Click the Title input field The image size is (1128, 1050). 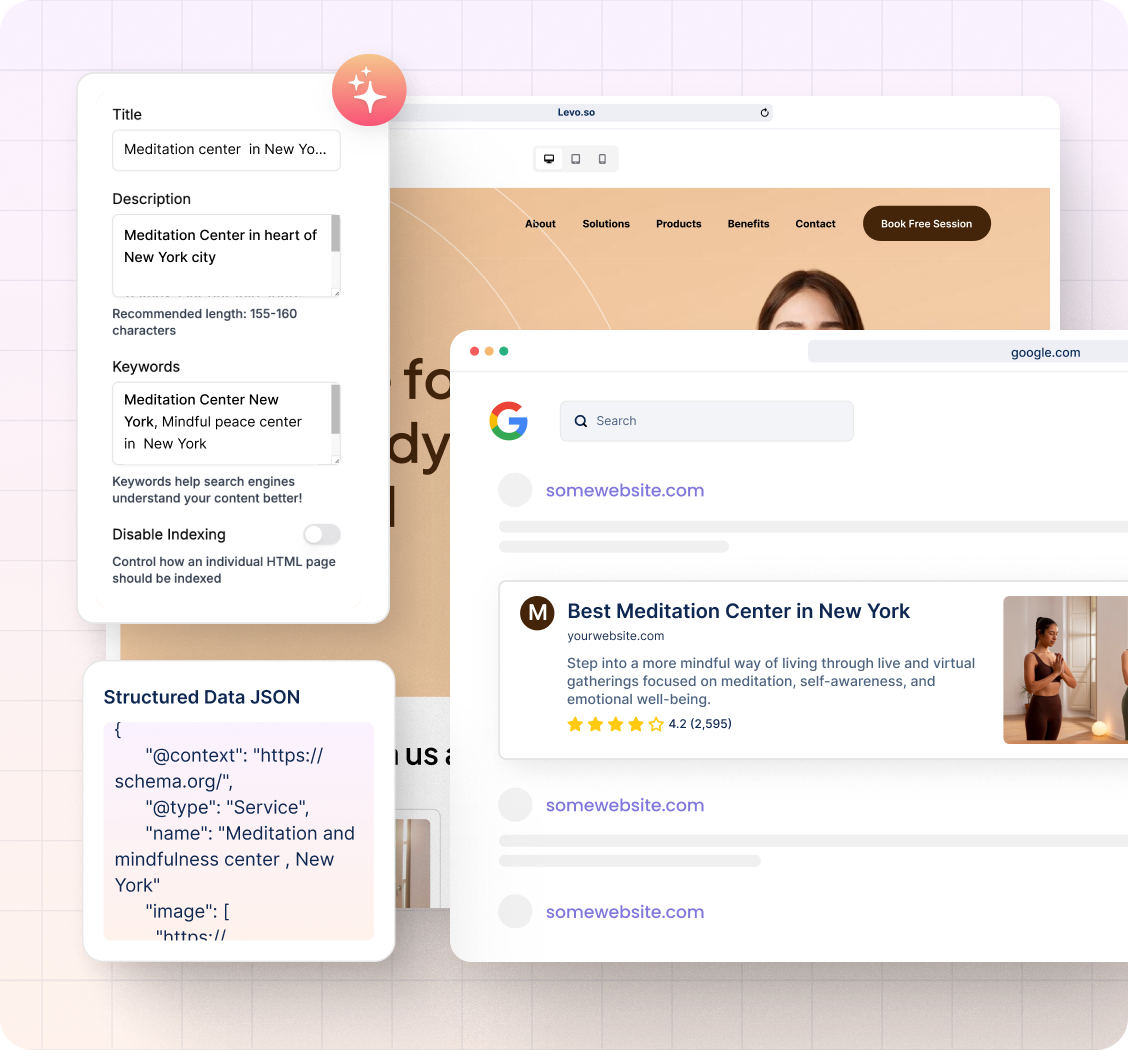pyautogui.click(x=226, y=150)
